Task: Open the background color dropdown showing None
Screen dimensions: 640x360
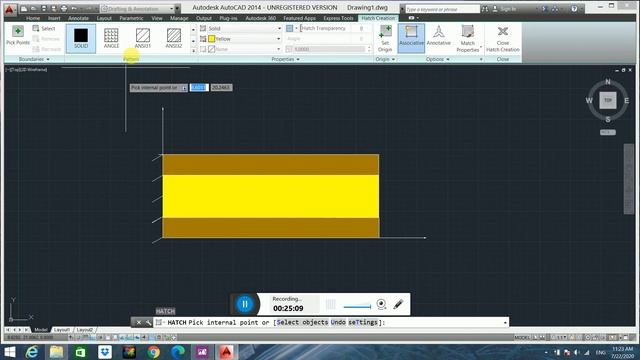Action: tap(244, 49)
